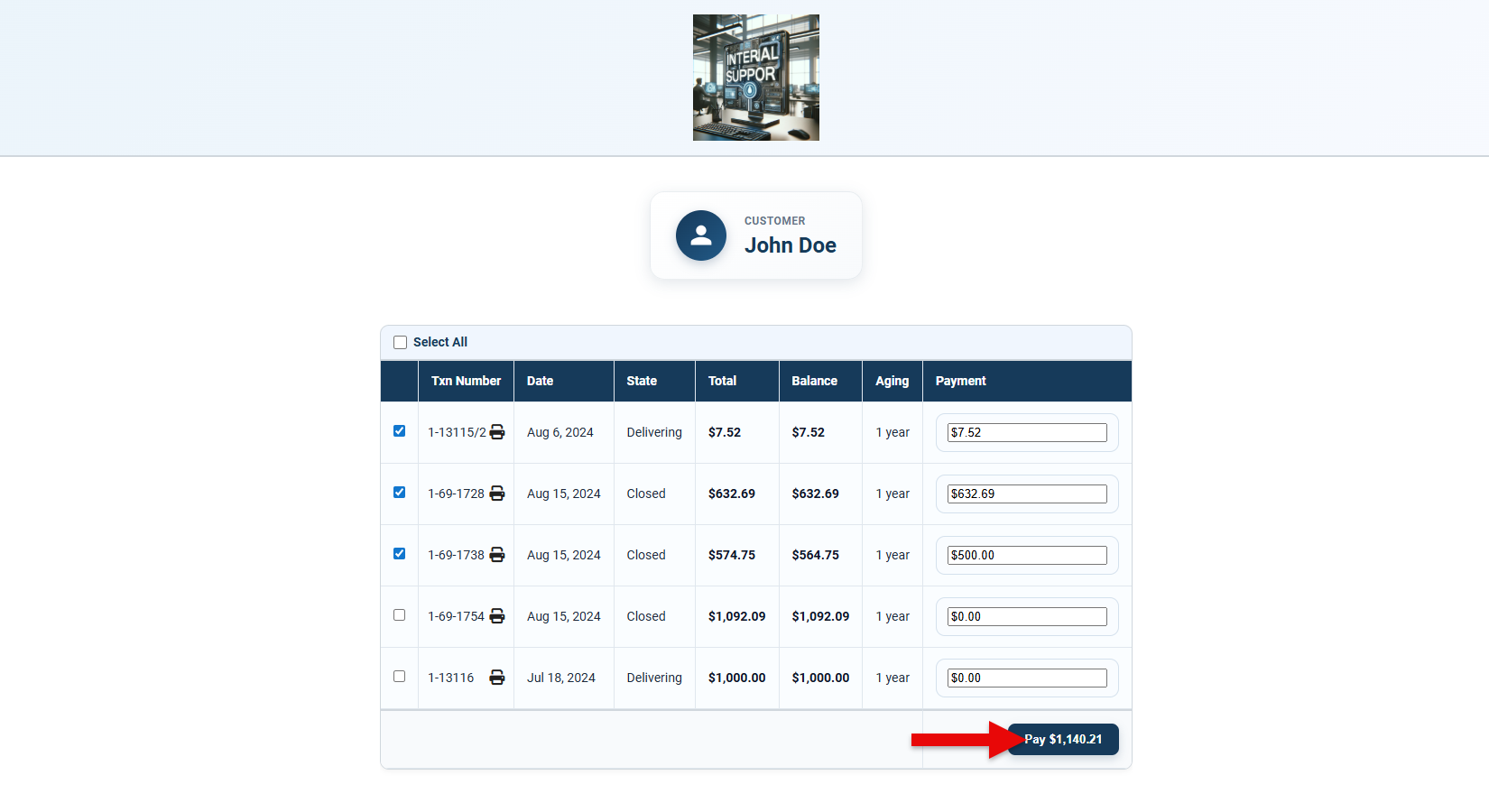Edit the $632.69 payment amount field
The image size is (1489, 812).
click(x=1026, y=494)
